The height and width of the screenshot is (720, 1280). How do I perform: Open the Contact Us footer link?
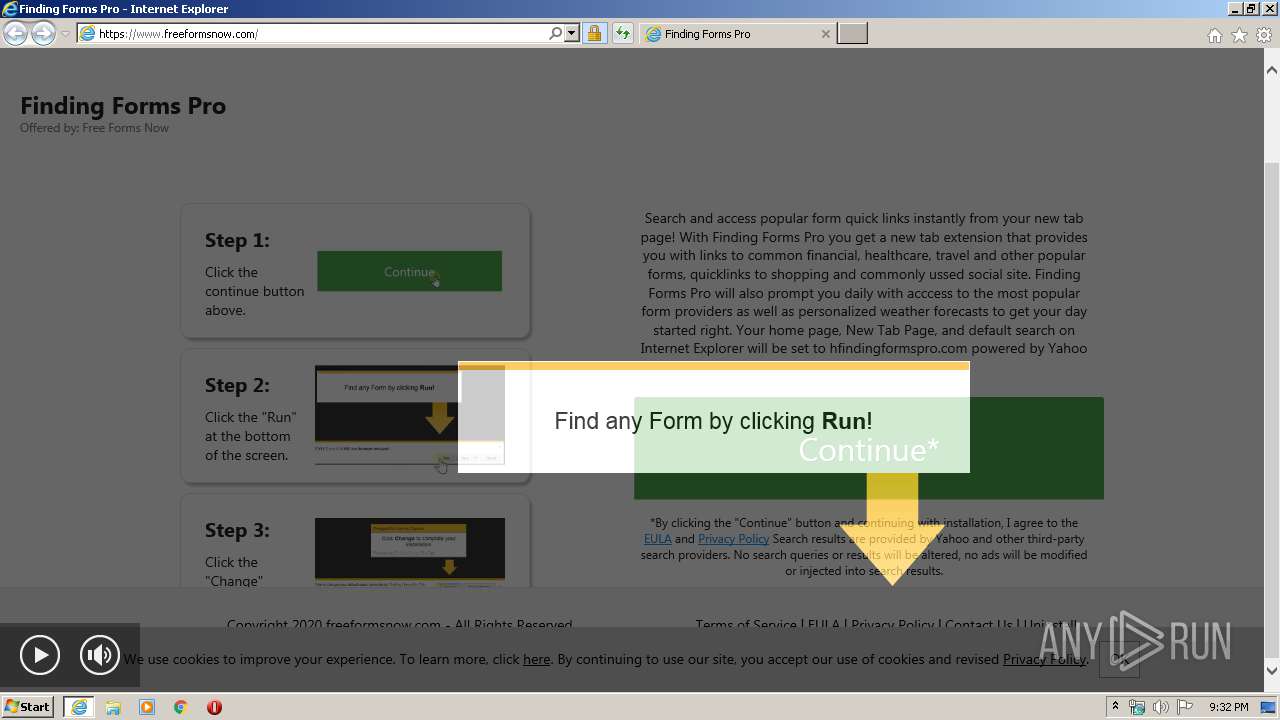pyautogui.click(x=978, y=625)
